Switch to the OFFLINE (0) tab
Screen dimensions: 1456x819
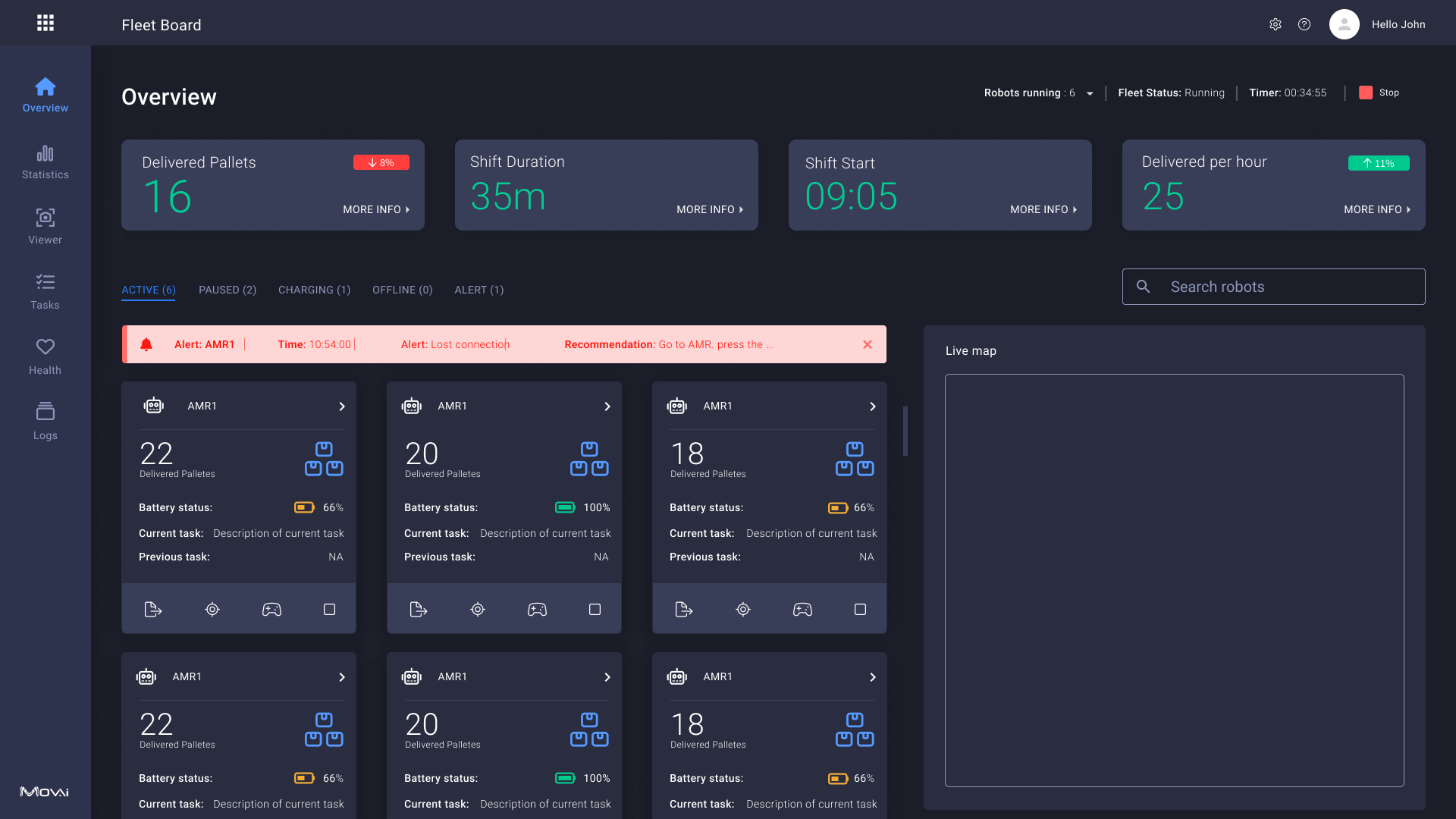click(403, 290)
